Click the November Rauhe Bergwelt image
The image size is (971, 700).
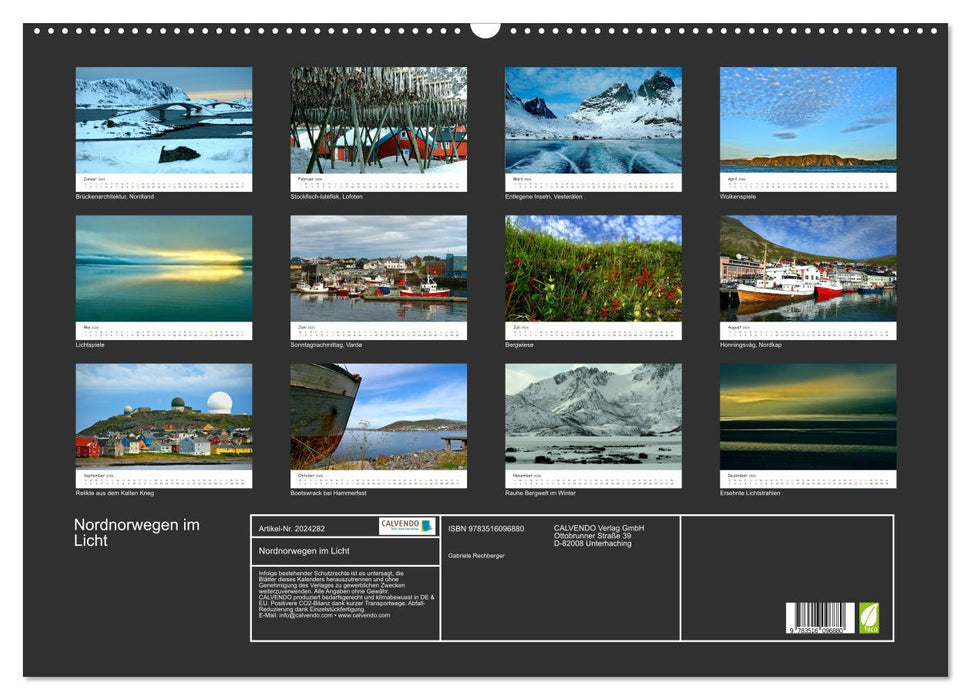pos(594,415)
